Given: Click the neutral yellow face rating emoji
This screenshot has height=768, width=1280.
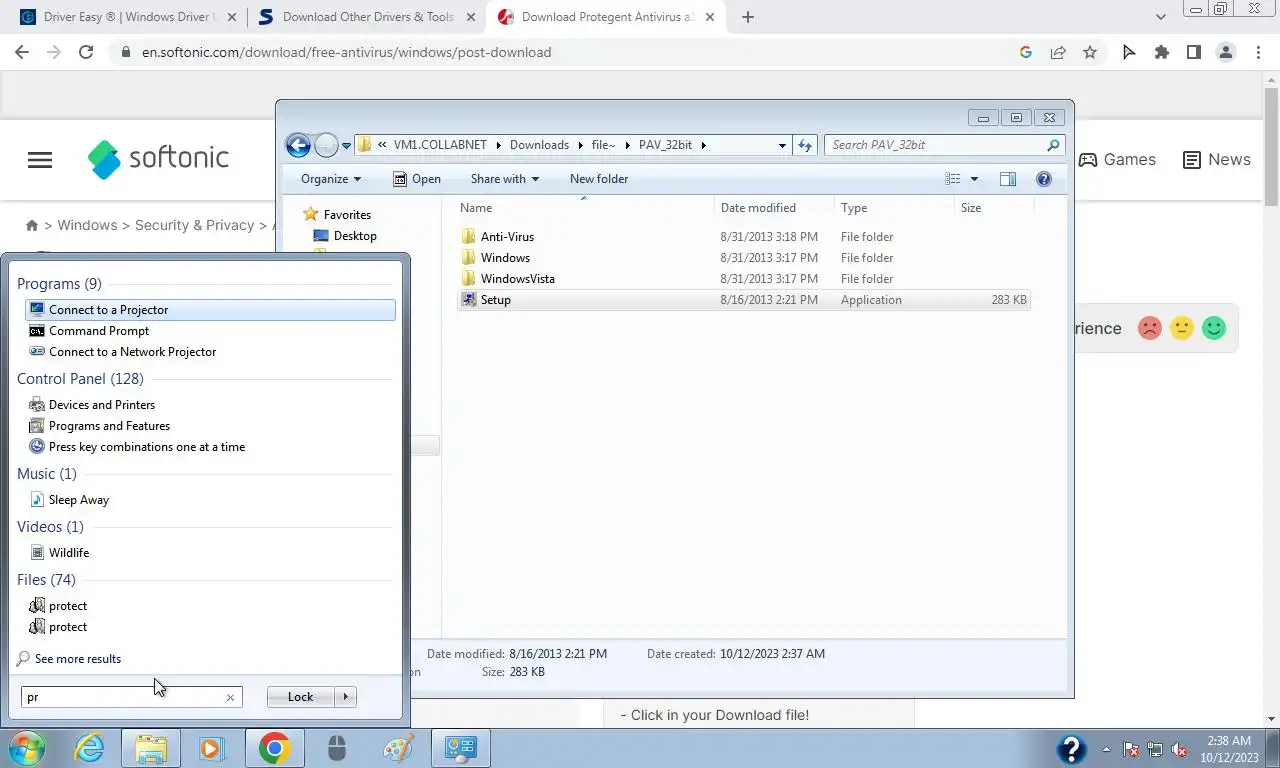Looking at the screenshot, I should (x=1182, y=328).
